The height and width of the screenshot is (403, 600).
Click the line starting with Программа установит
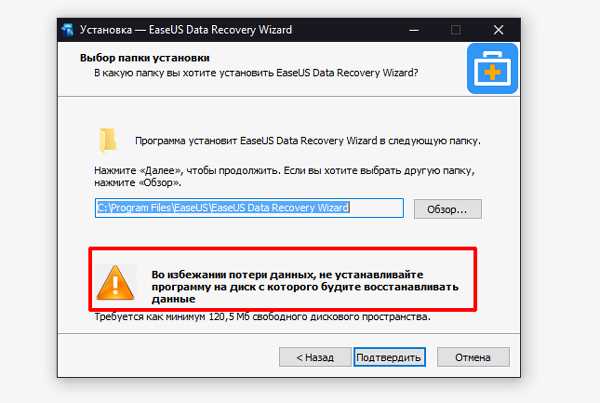coord(308,141)
